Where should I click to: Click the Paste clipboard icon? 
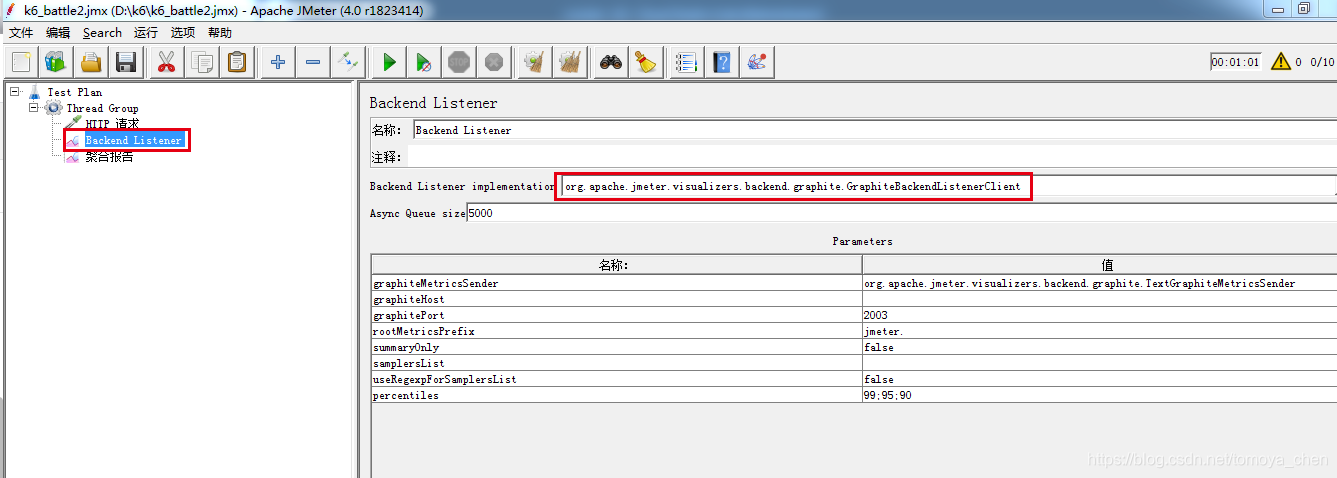pyautogui.click(x=237, y=62)
